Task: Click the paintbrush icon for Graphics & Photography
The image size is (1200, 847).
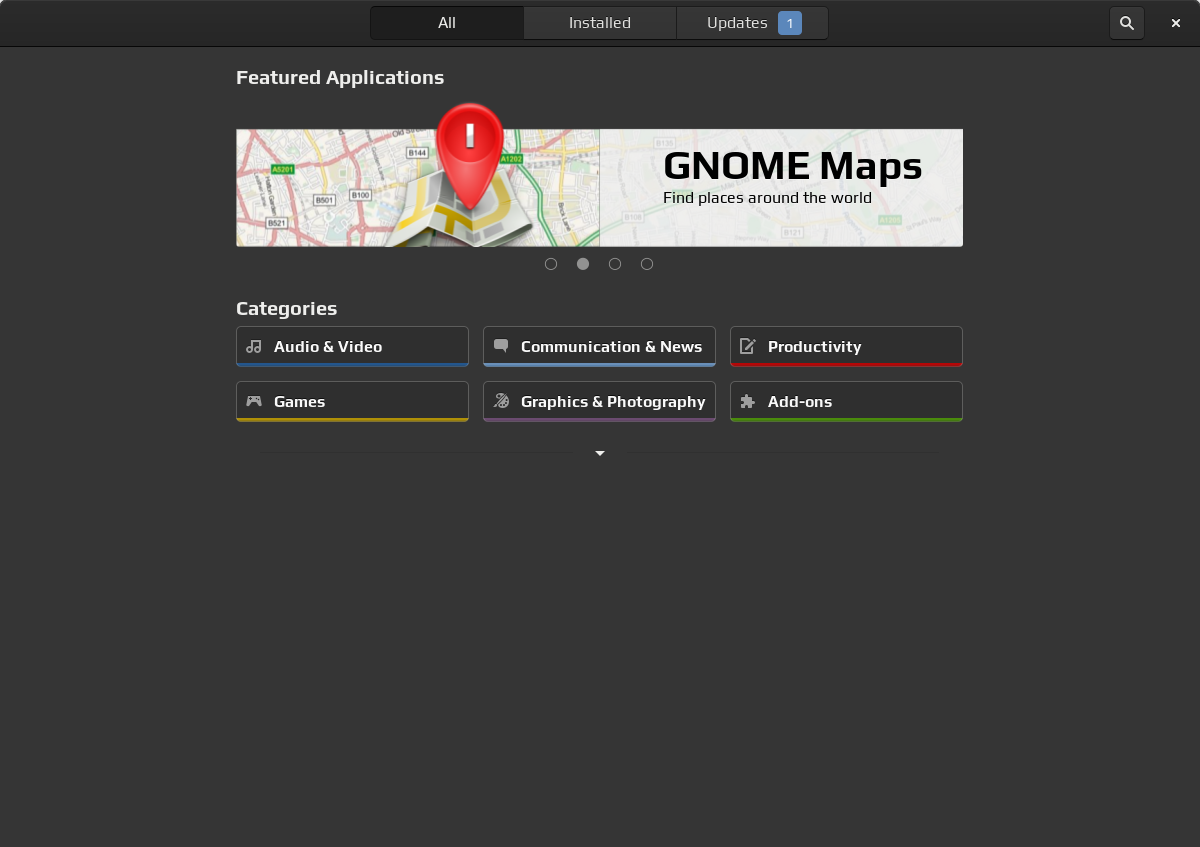Action: click(501, 401)
